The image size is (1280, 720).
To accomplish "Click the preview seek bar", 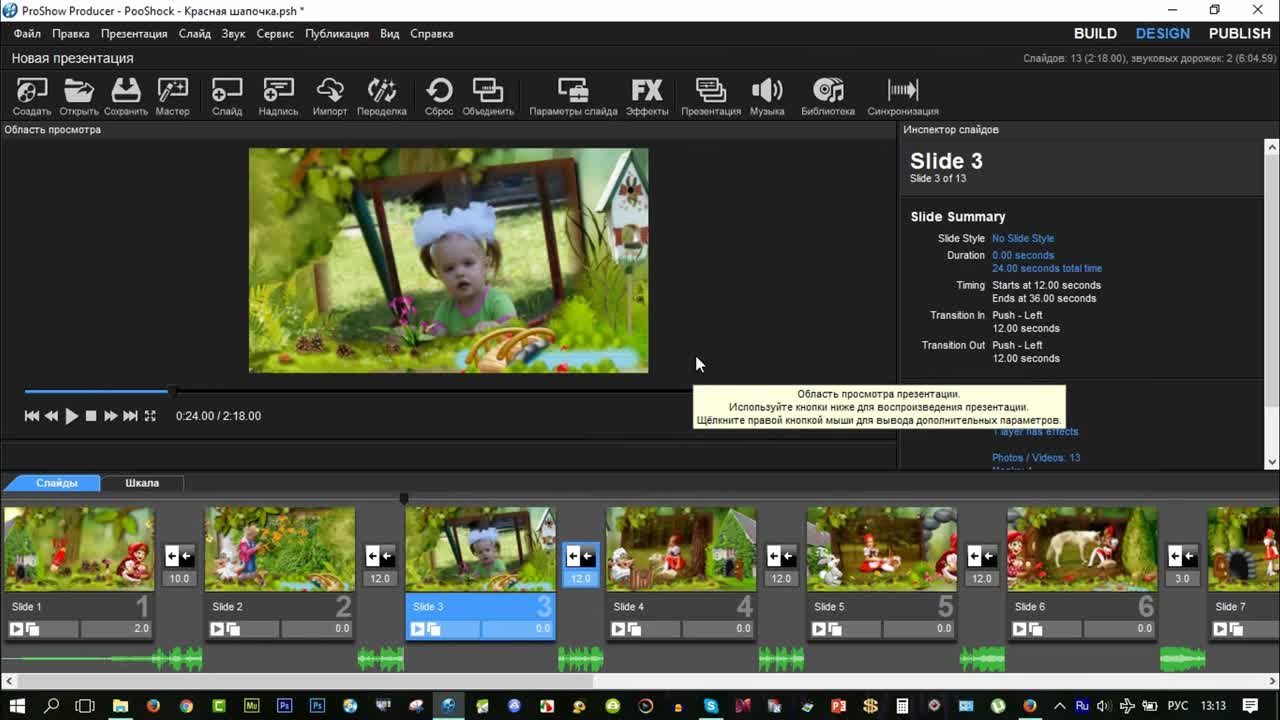I will pyautogui.click(x=357, y=391).
